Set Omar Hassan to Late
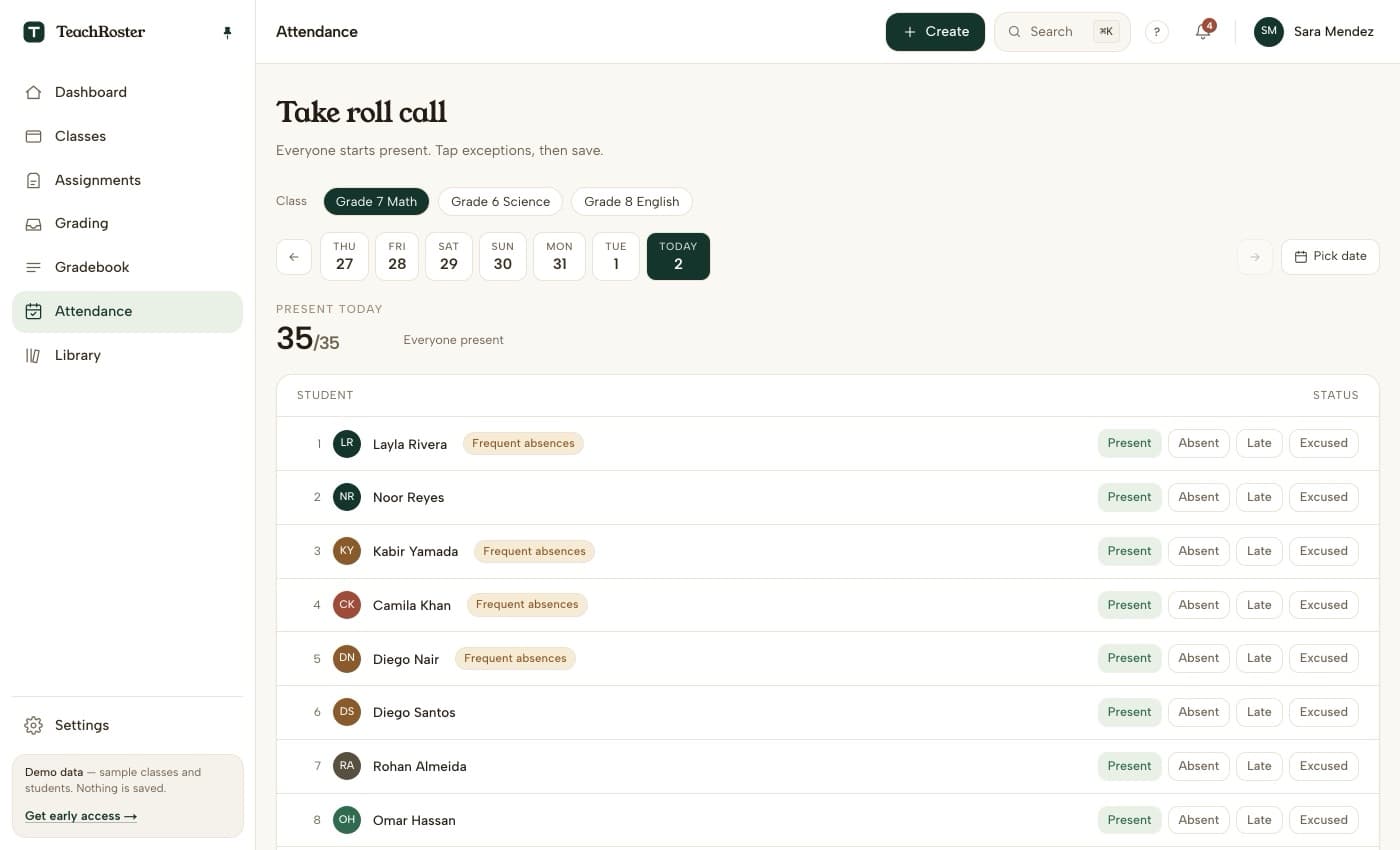Viewport: 1400px width, 850px height. coord(1259,820)
